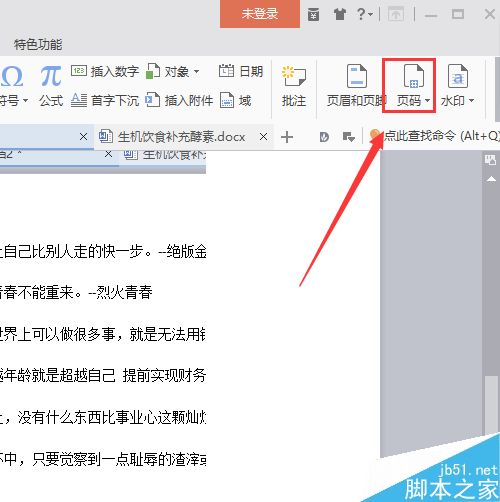Insert a field using 域

235,100
